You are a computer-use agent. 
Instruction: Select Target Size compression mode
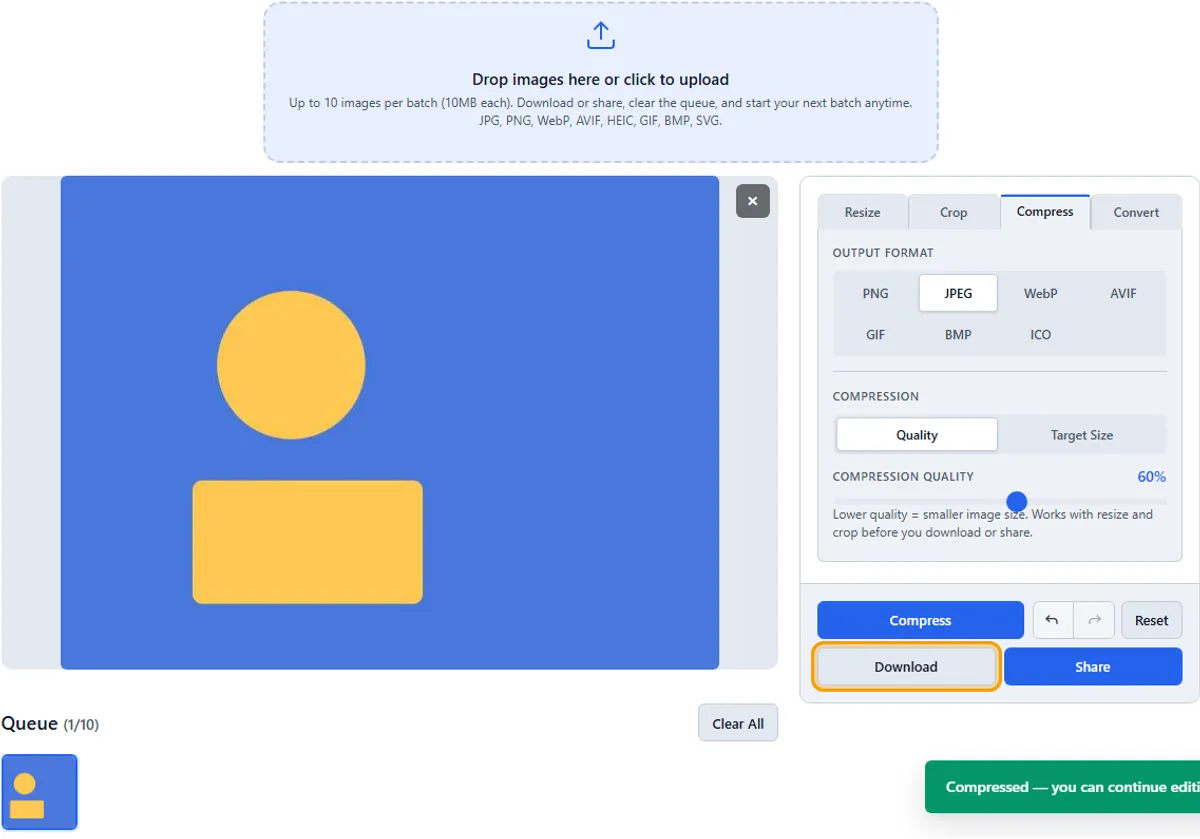click(1082, 435)
